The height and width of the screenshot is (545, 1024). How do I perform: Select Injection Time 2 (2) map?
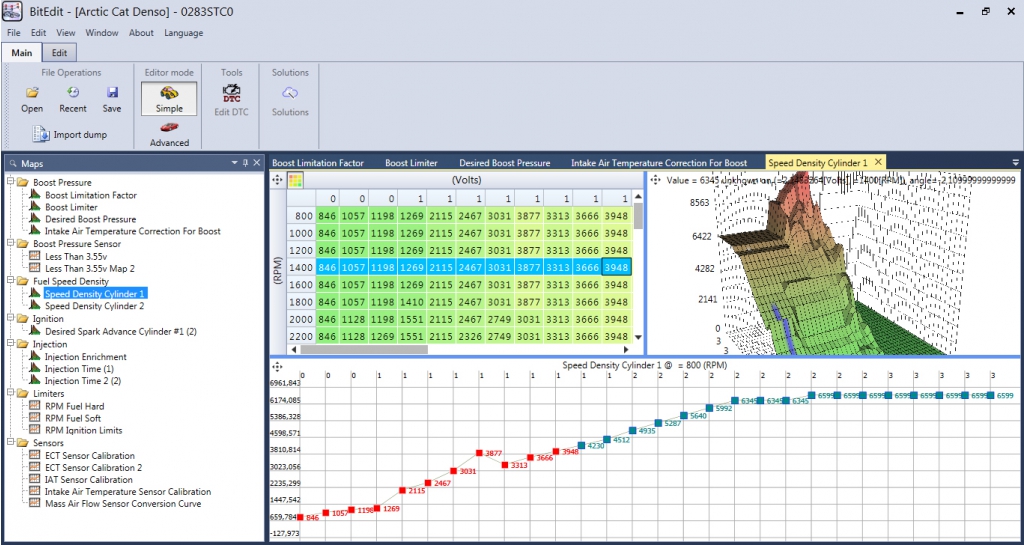pyautogui.click(x=83, y=381)
